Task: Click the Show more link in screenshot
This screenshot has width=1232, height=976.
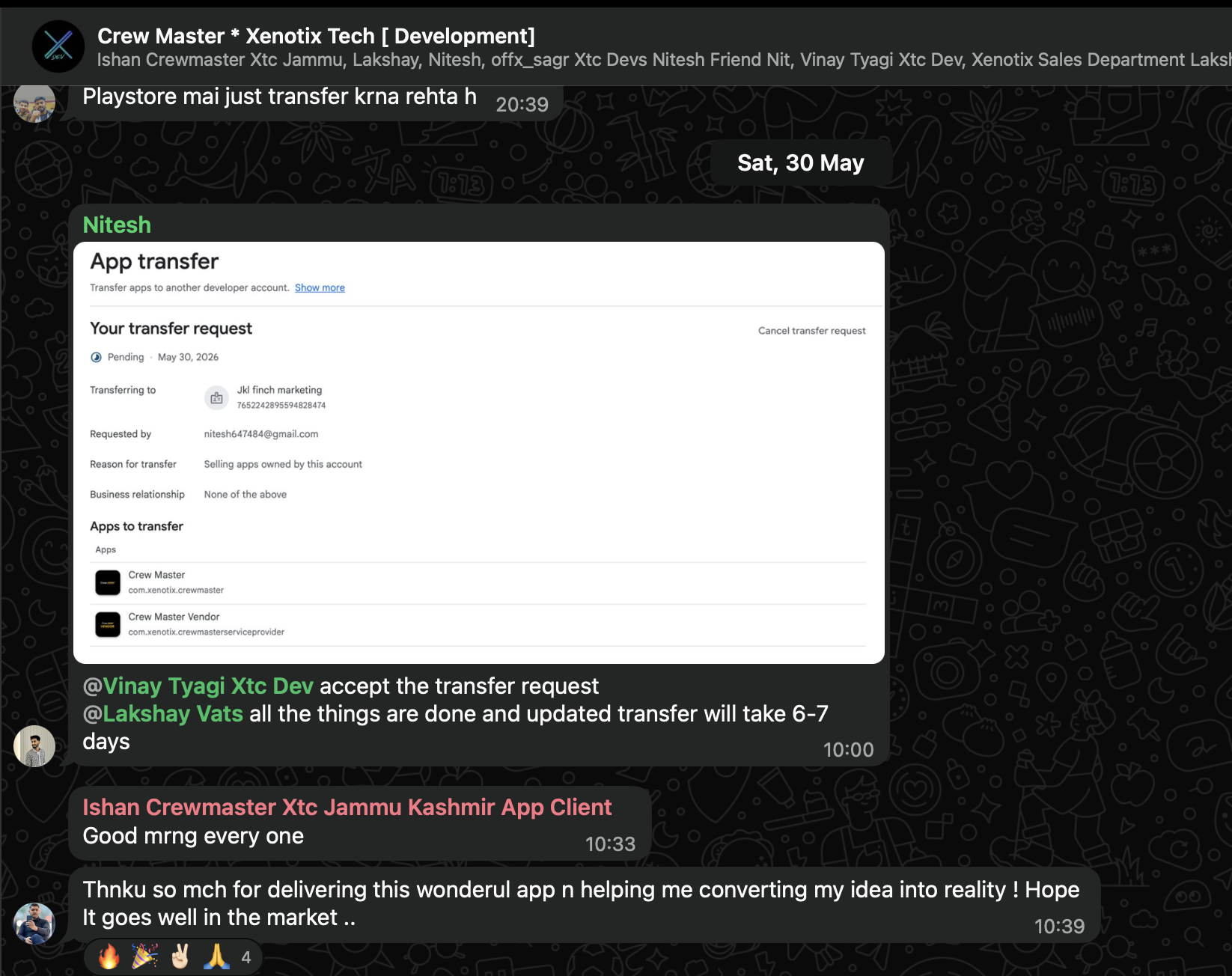Action: (320, 287)
